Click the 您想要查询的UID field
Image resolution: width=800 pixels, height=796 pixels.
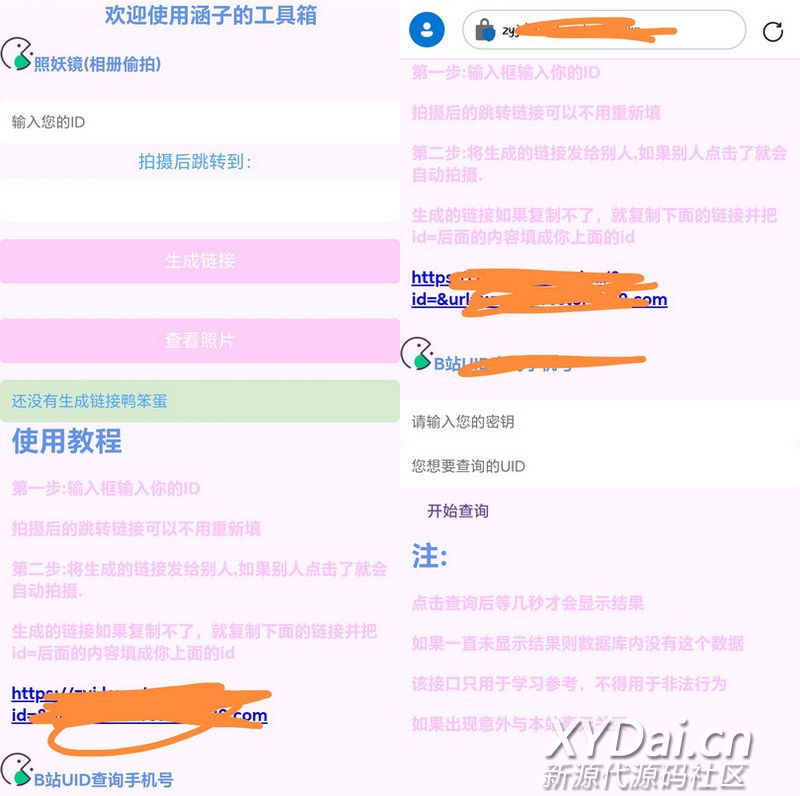pyautogui.click(x=600, y=466)
